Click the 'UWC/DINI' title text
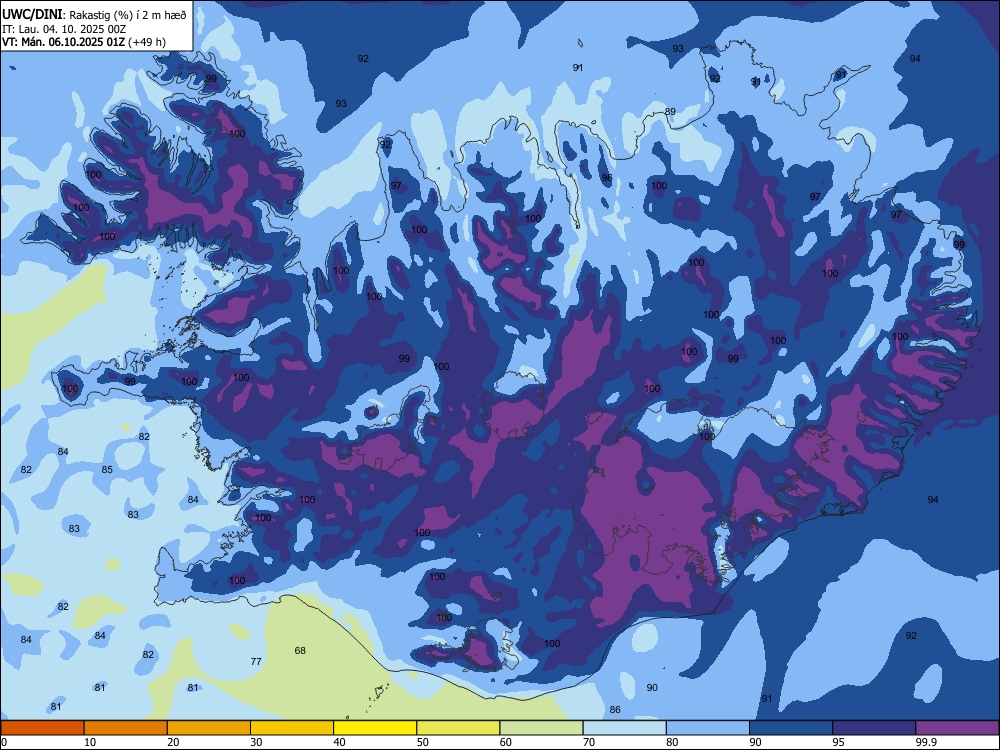The height and width of the screenshot is (750, 1000). [32, 14]
